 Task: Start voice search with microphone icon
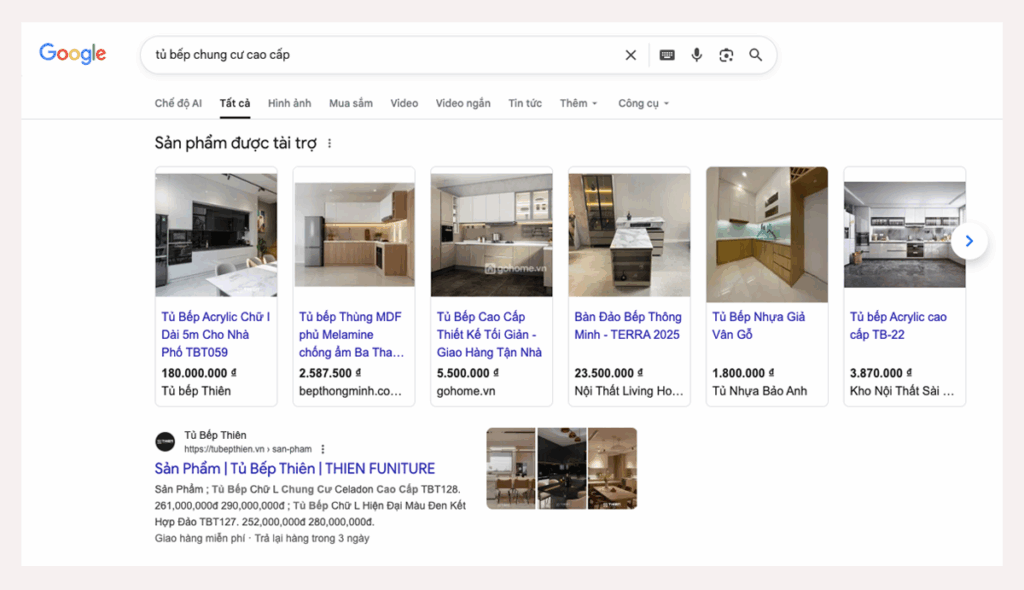point(697,55)
